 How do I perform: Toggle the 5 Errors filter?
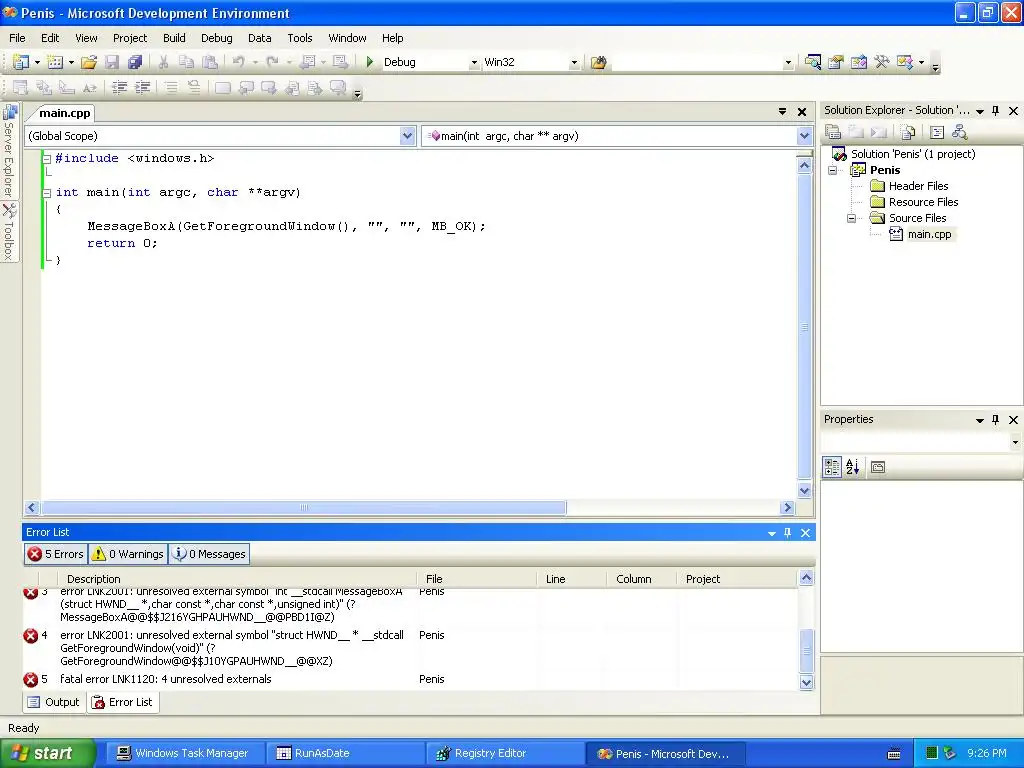[x=56, y=554]
